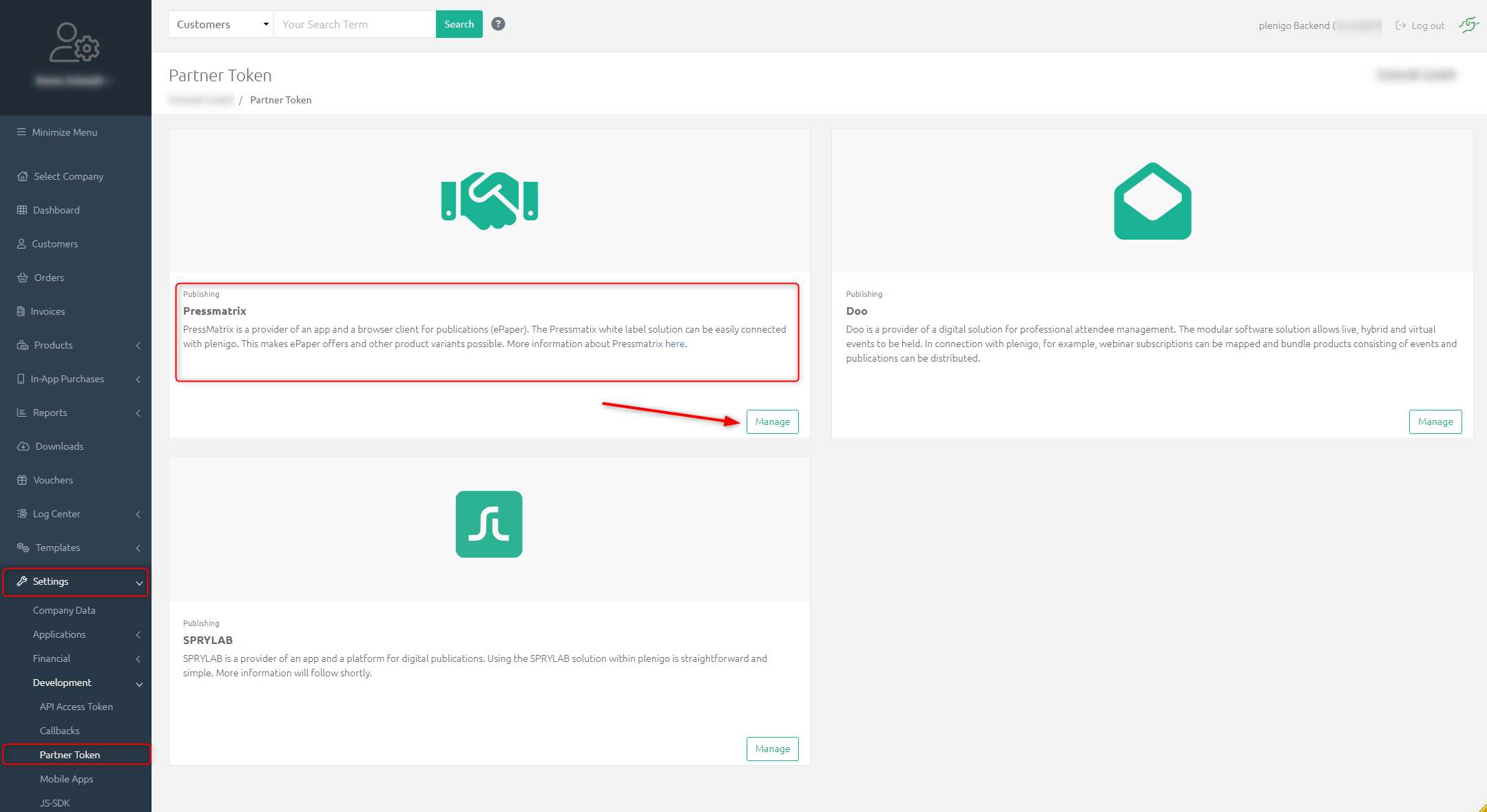
Task: Click the Partner Token breadcrumb text
Action: pyautogui.click(x=280, y=100)
